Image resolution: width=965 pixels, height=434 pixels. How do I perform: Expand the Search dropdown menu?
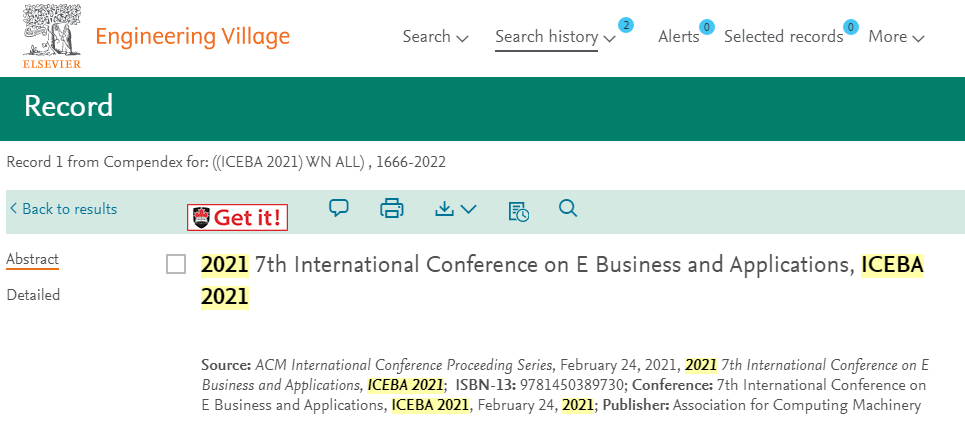[435, 37]
